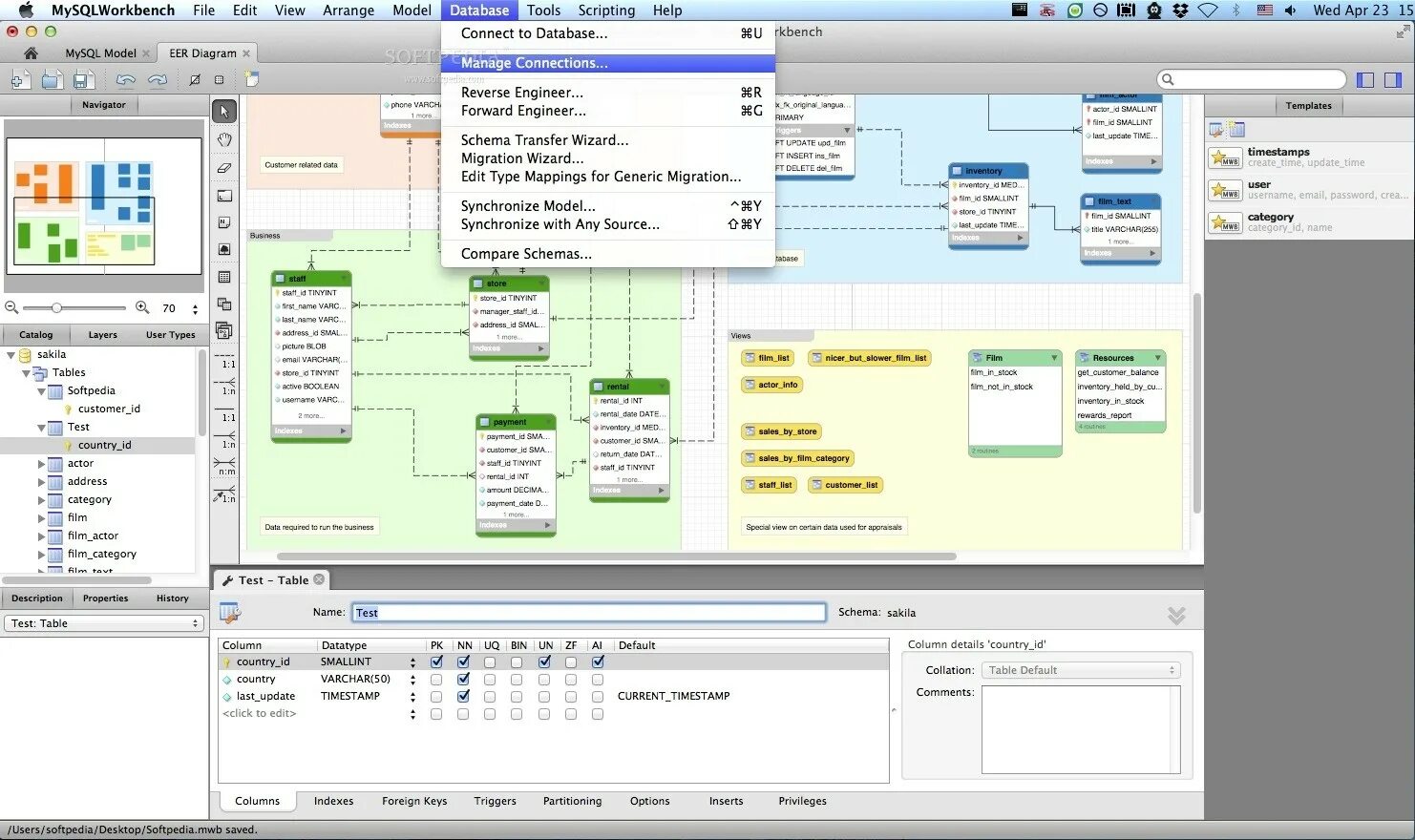Click the Comments text area
Screen dimensions: 1415x840
coord(1081,729)
